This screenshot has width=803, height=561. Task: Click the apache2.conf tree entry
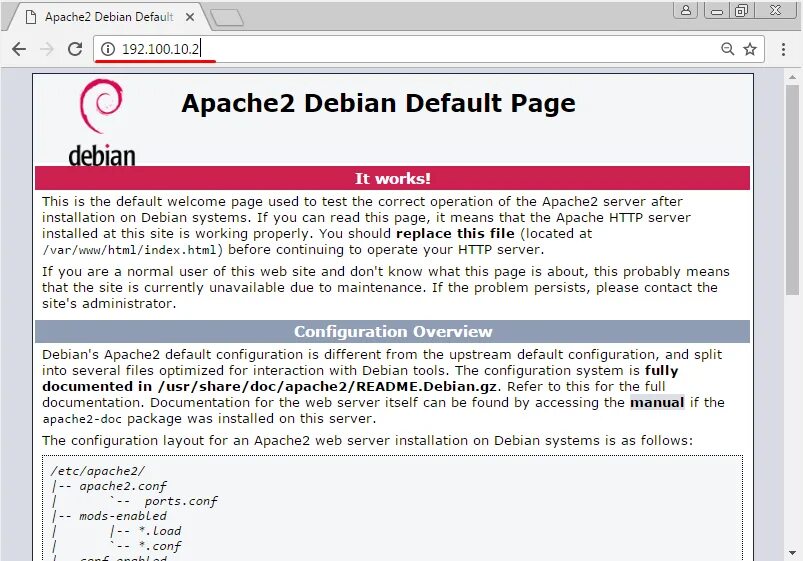(x=123, y=486)
